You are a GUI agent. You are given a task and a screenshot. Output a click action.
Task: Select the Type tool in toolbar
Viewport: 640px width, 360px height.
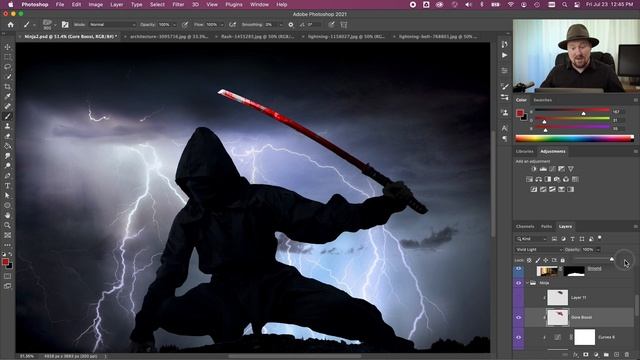(7, 186)
